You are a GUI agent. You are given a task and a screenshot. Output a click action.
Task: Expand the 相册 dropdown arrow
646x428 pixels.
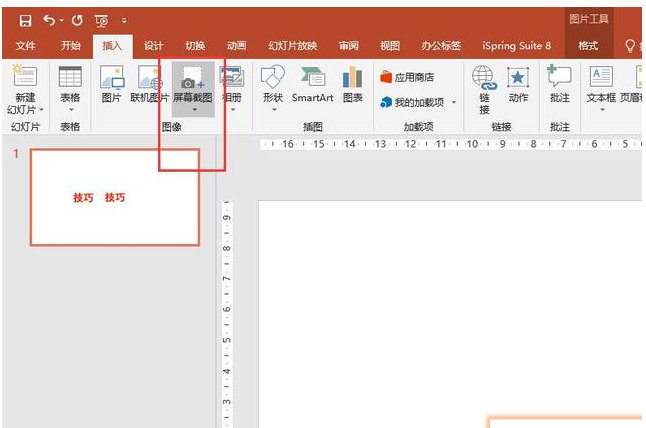(233, 110)
